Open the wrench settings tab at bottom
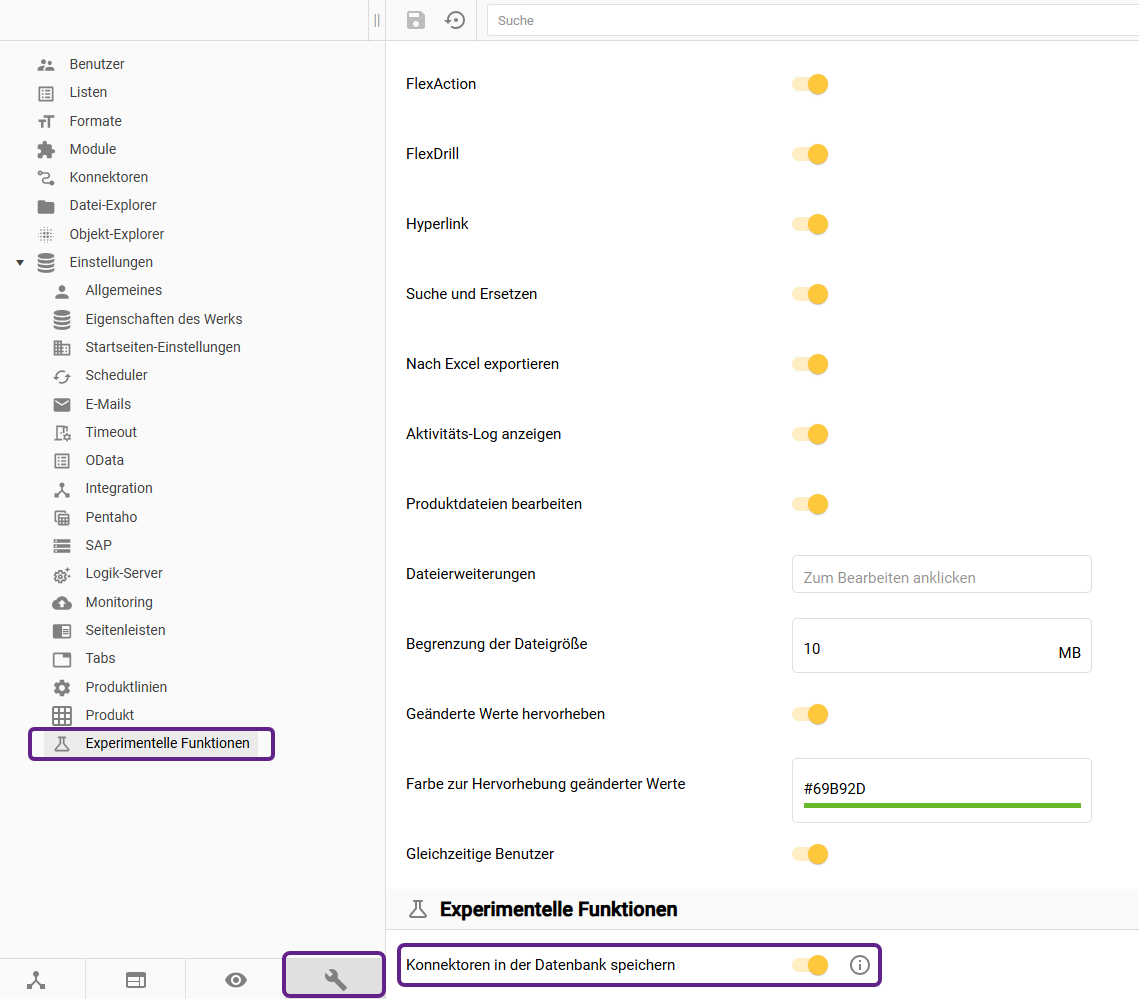The image size is (1139, 999). pos(335,979)
